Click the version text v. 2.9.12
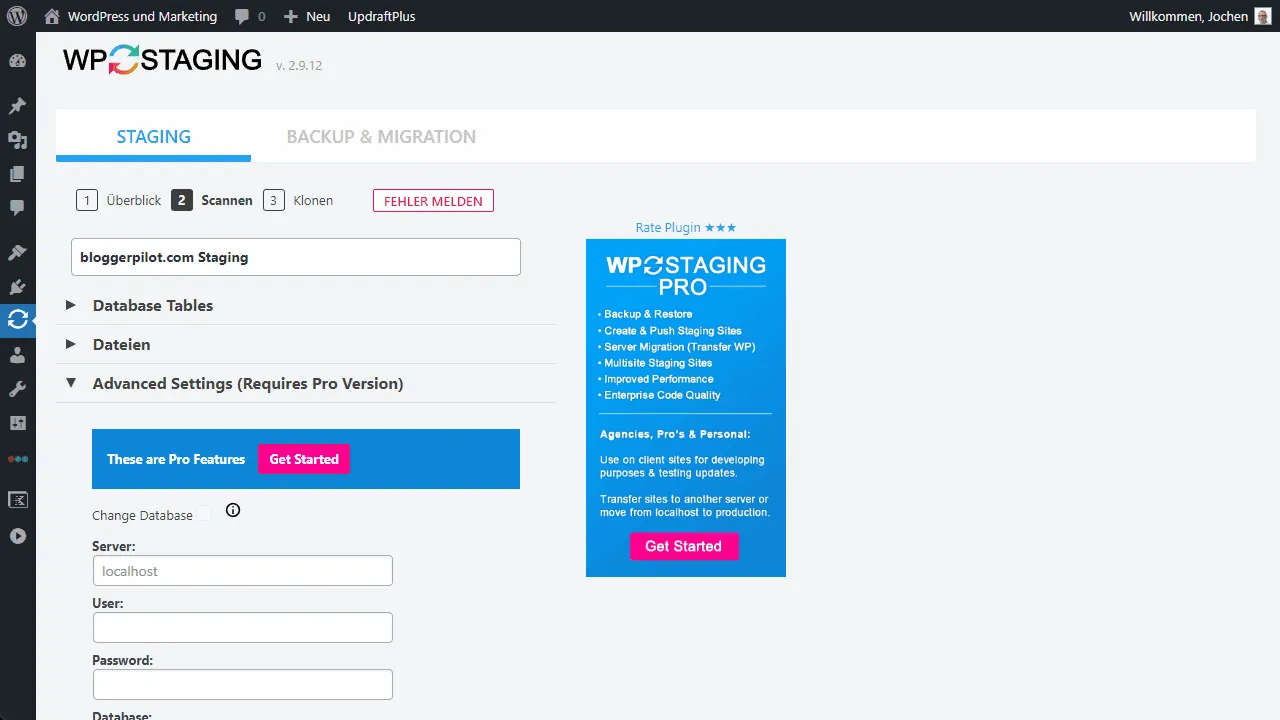This screenshot has height=720, width=1280. (299, 65)
